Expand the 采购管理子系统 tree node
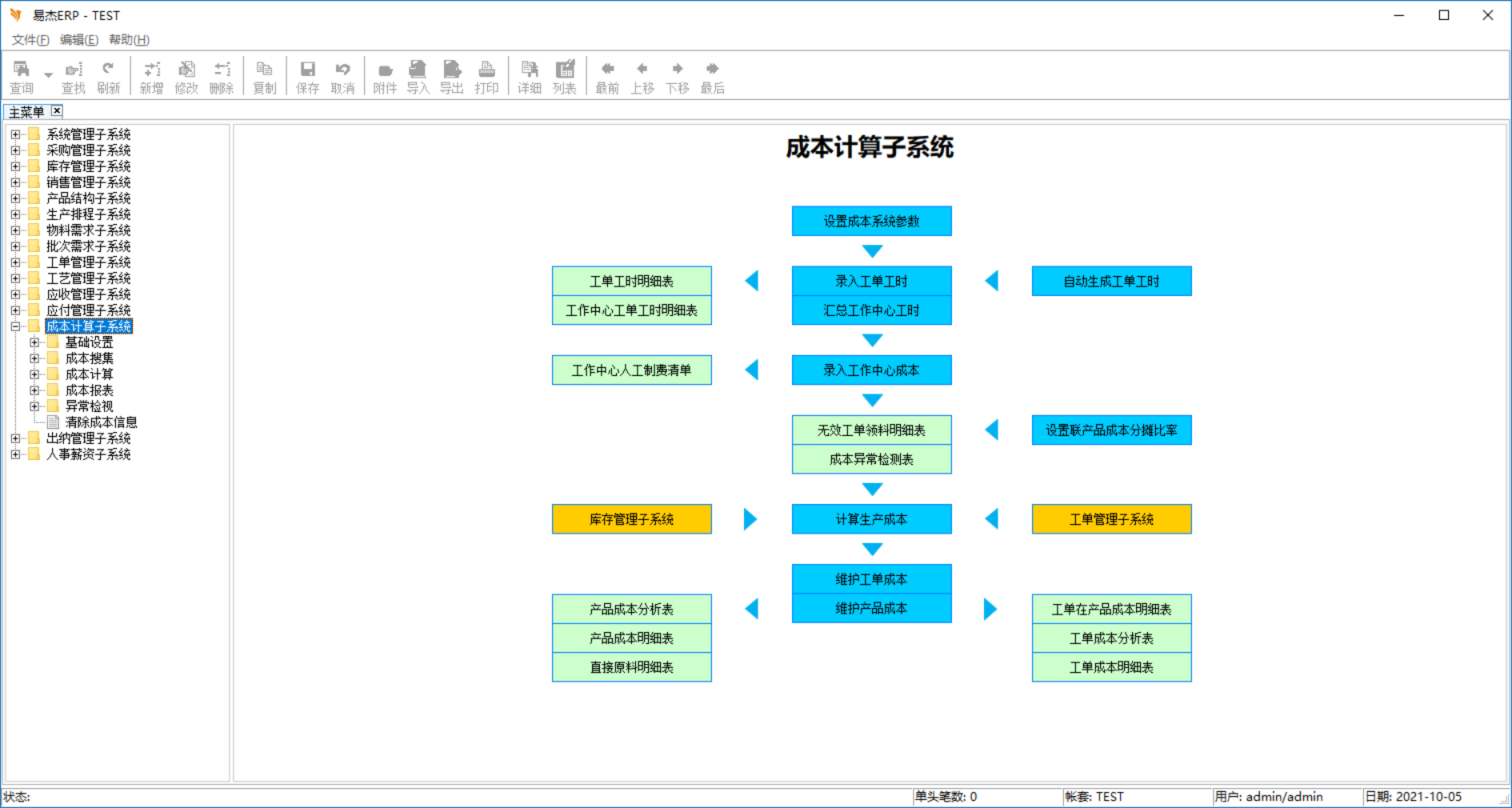 (15, 150)
